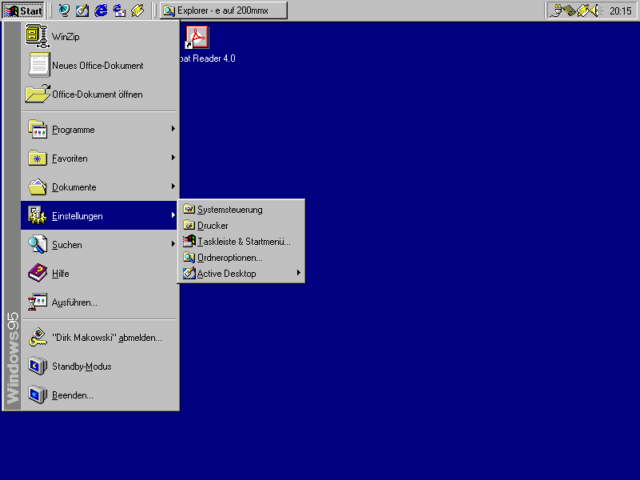640x480 pixels.
Task: Expand the Suchen submenu arrow
Action: pyautogui.click(x=173, y=244)
